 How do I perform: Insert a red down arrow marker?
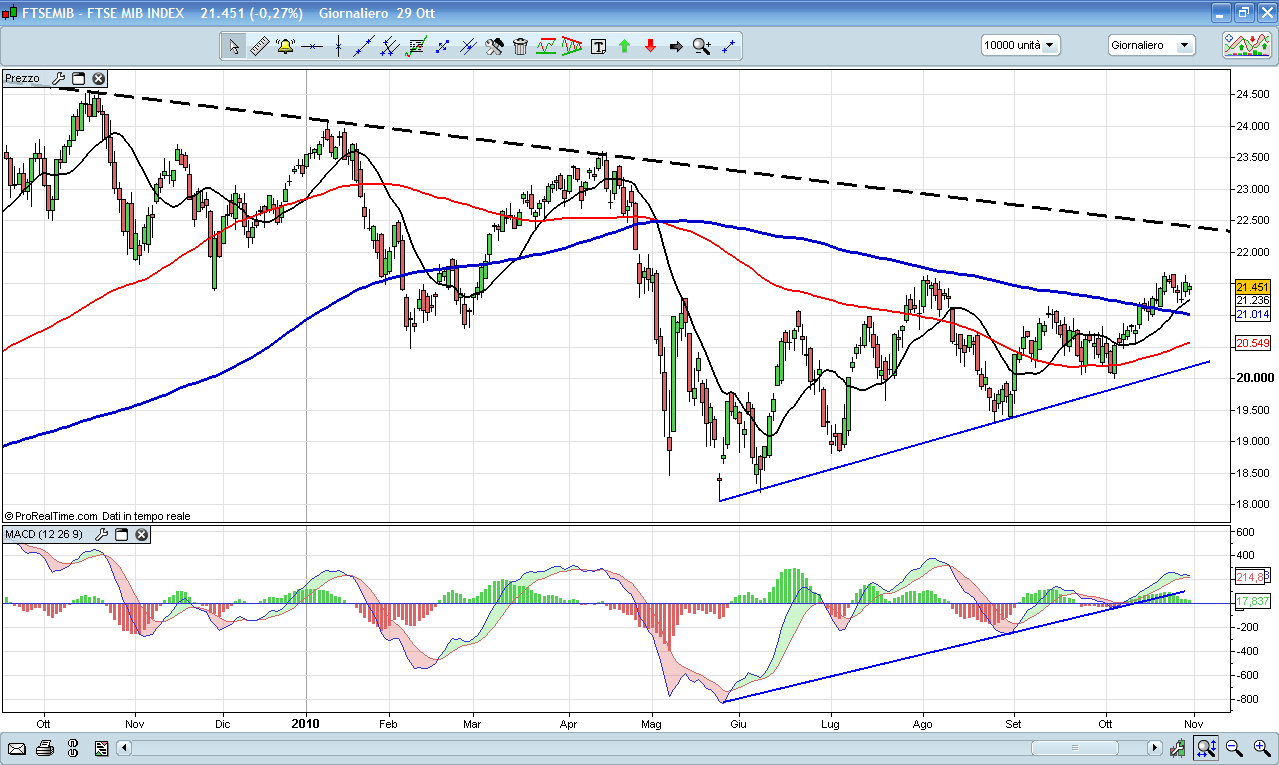point(650,46)
